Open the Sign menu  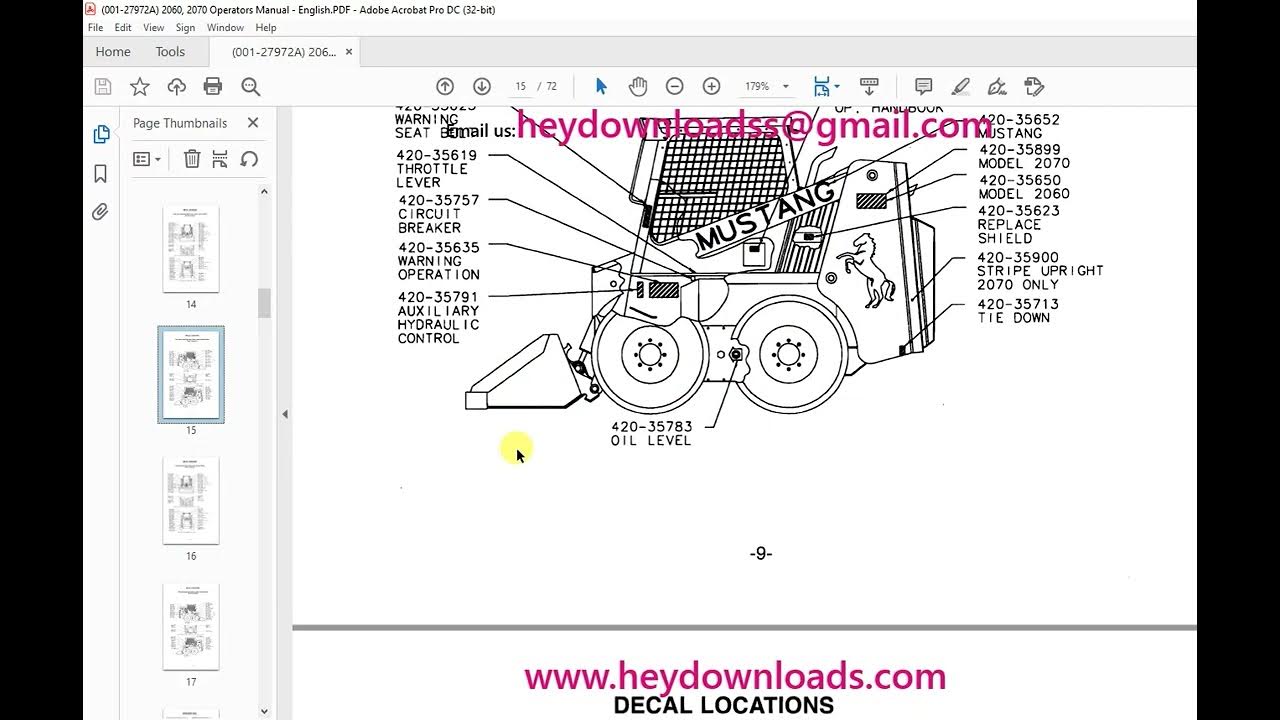coord(185,28)
